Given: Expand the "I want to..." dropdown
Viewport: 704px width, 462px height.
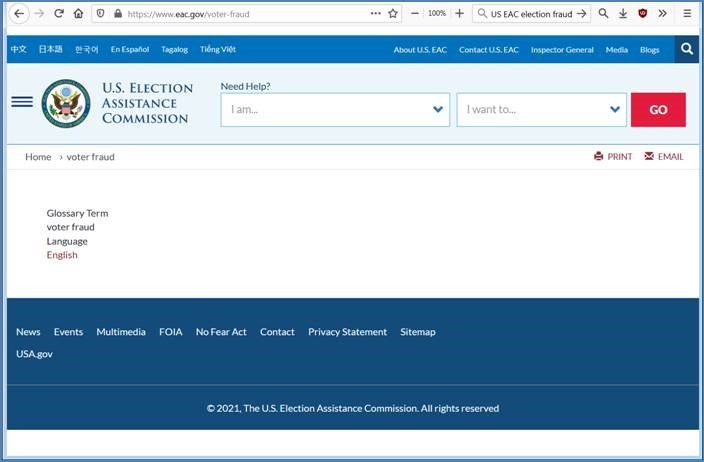Looking at the screenshot, I should 541,110.
